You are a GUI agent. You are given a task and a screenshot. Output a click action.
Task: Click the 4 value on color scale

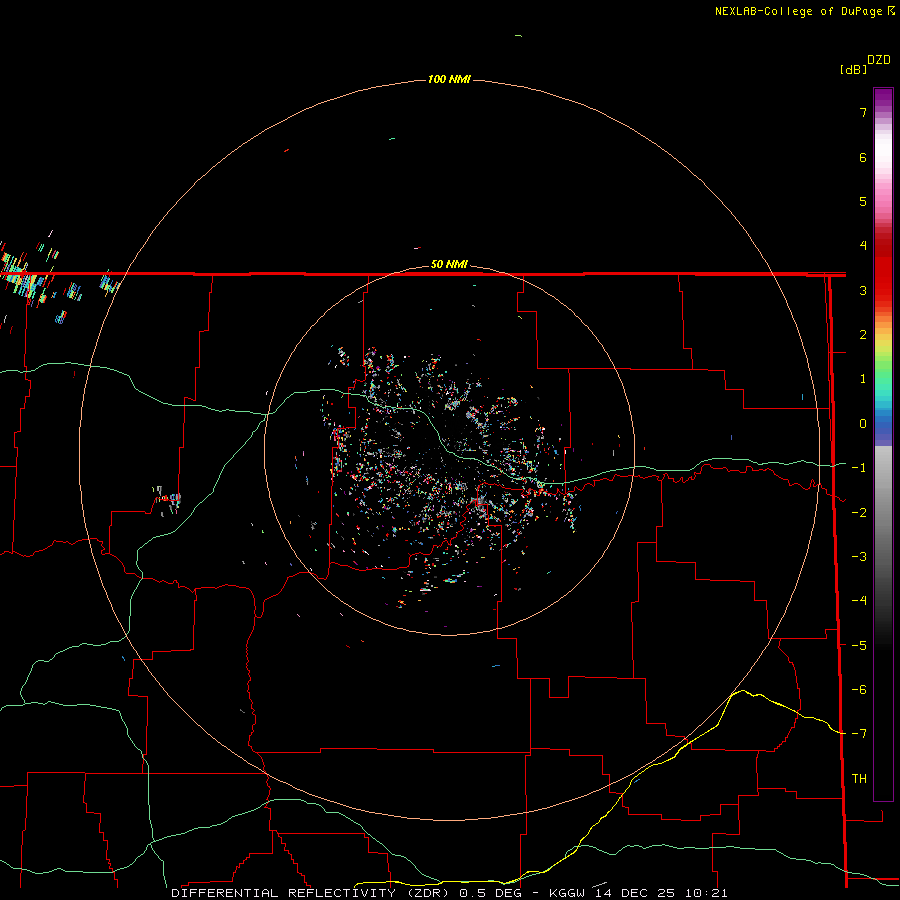pyautogui.click(x=863, y=246)
